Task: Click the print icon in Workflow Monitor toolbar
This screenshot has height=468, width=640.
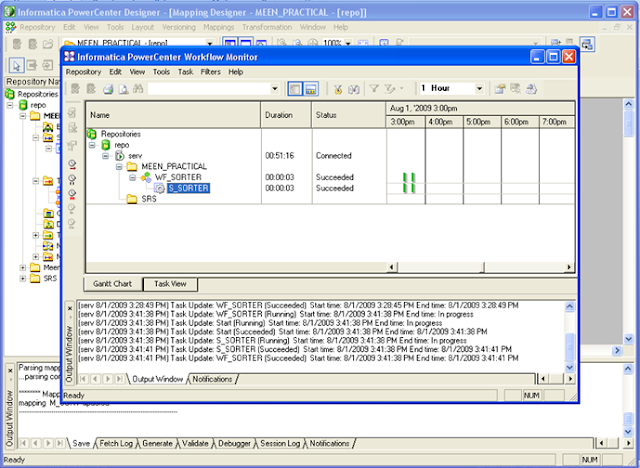Action: pos(108,89)
